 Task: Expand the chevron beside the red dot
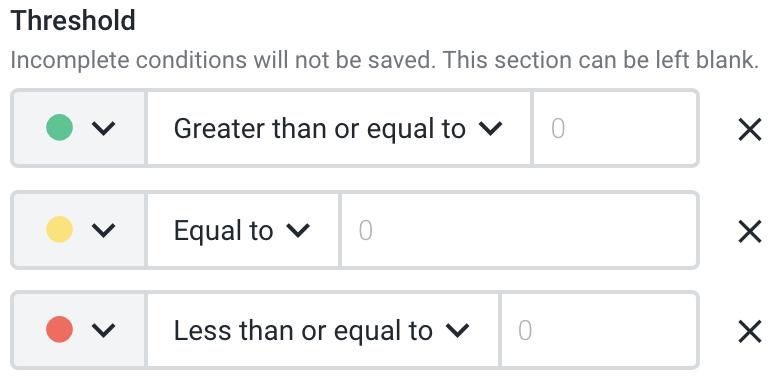[x=104, y=330]
